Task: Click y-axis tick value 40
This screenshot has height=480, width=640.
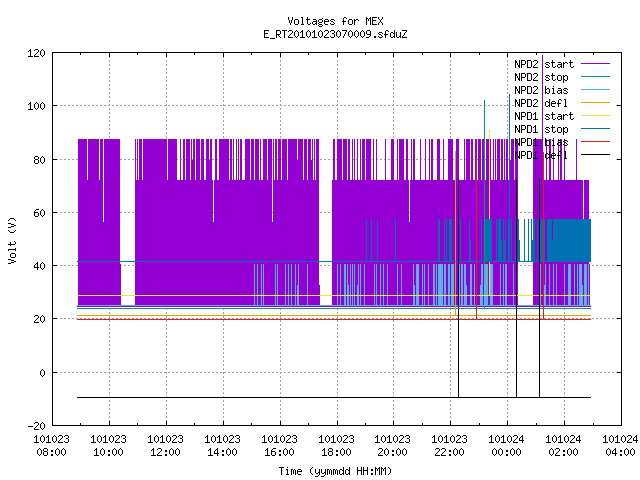Action: point(39,266)
